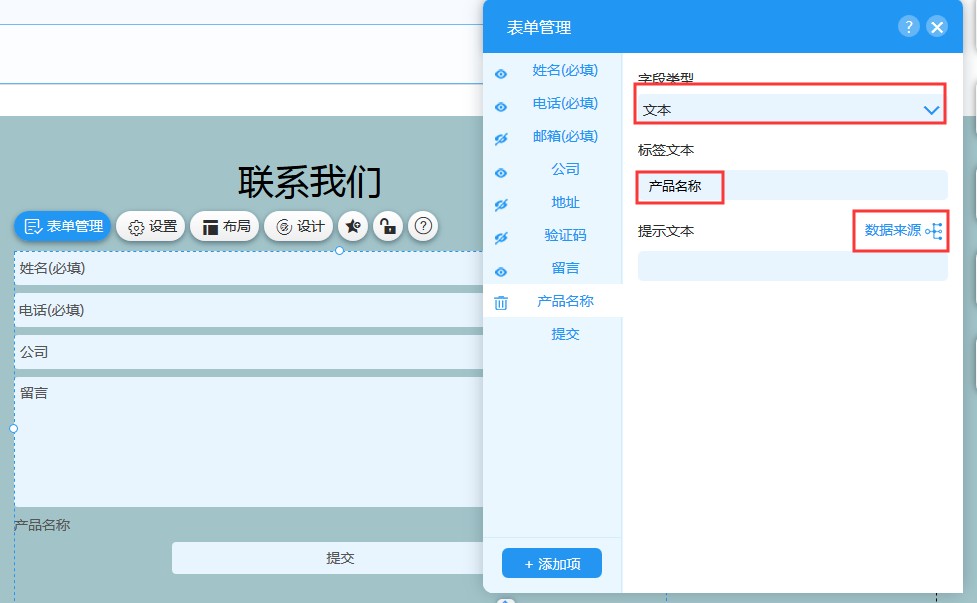977x603 pixels.
Task: Hide the 姓名(必填) field with eye icon
Action: click(x=501, y=74)
